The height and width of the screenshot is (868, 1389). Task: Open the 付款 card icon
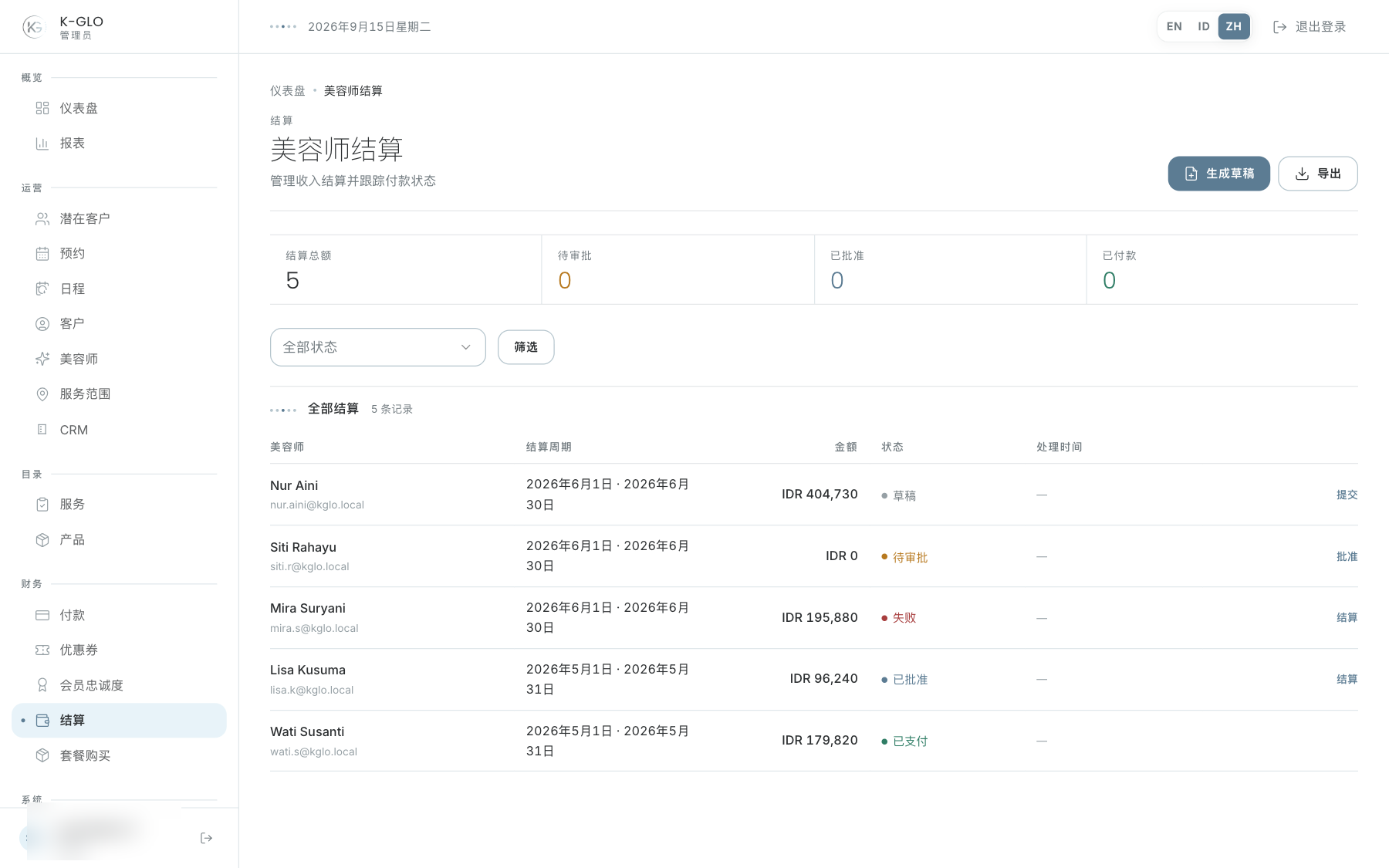tap(42, 615)
